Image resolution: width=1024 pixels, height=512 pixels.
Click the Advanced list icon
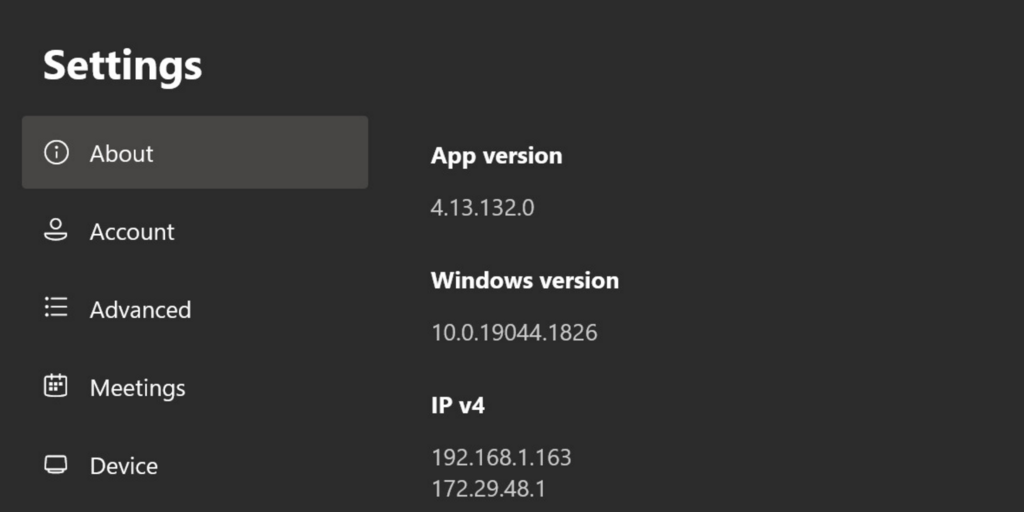tap(56, 307)
